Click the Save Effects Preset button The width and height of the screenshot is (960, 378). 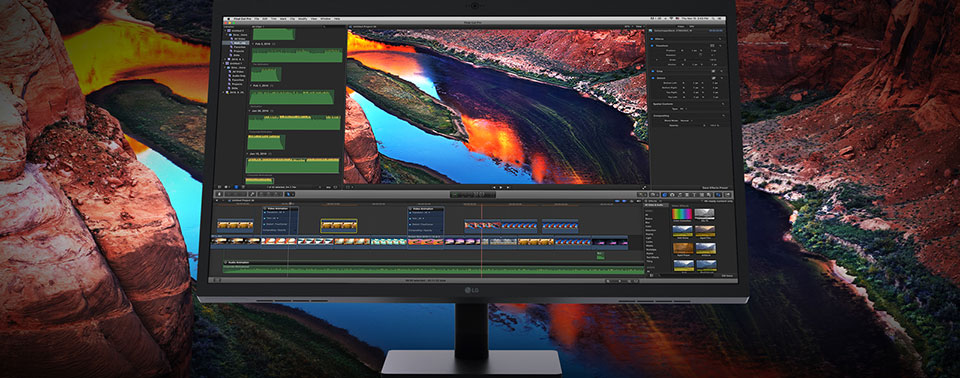coord(715,188)
